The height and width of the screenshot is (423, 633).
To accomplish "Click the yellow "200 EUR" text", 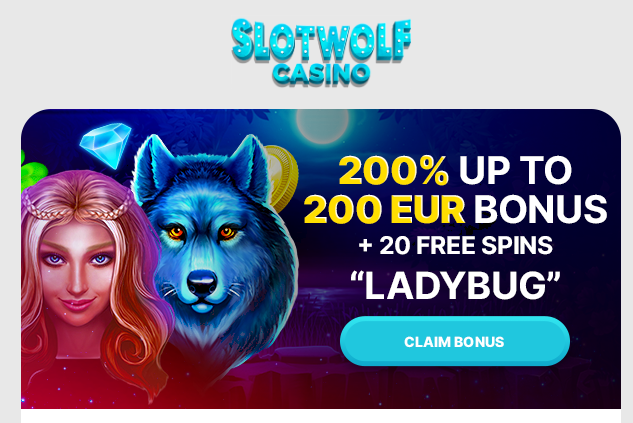I will (x=384, y=209).
